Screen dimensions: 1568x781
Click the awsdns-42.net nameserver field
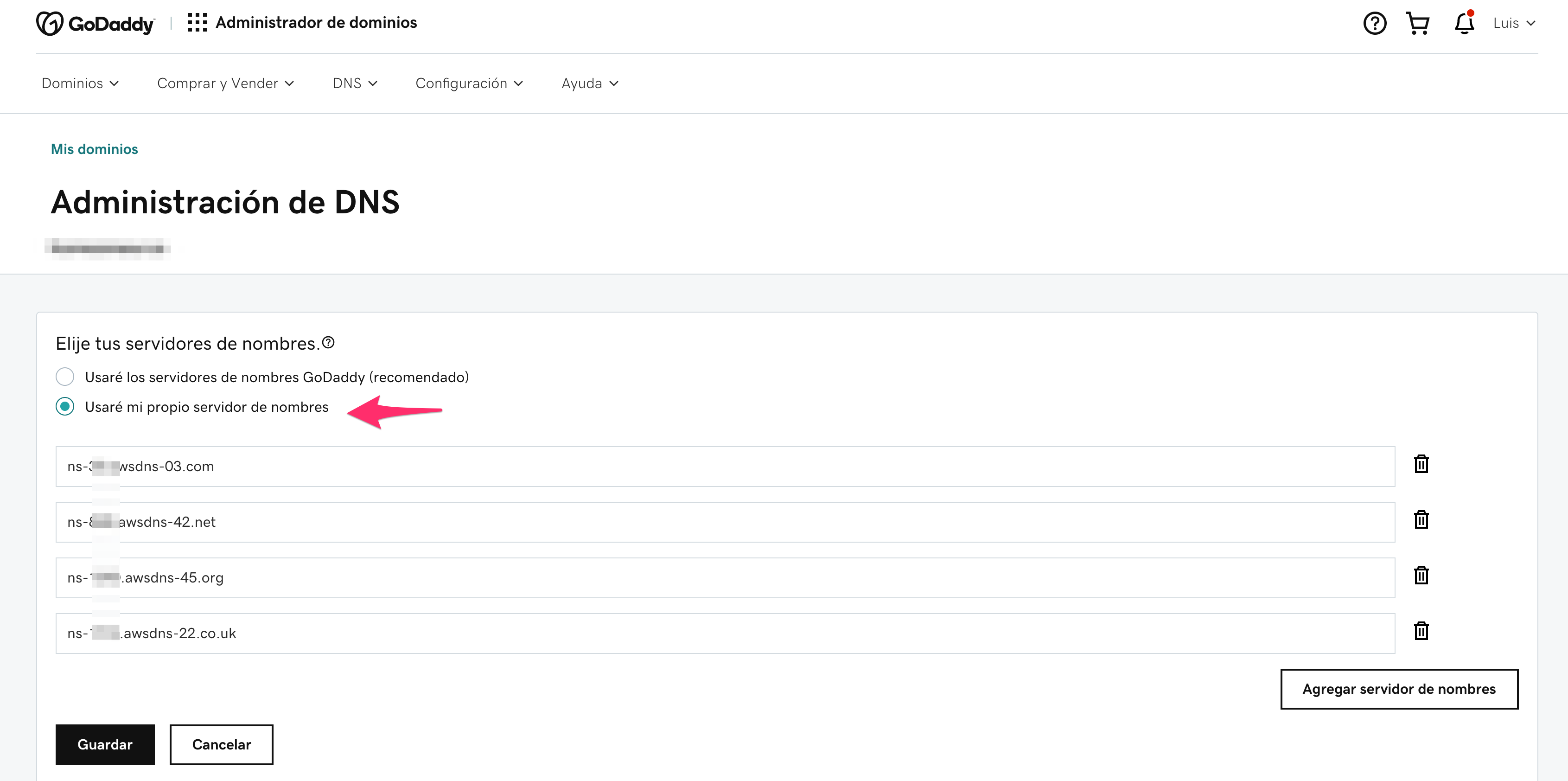tap(725, 522)
